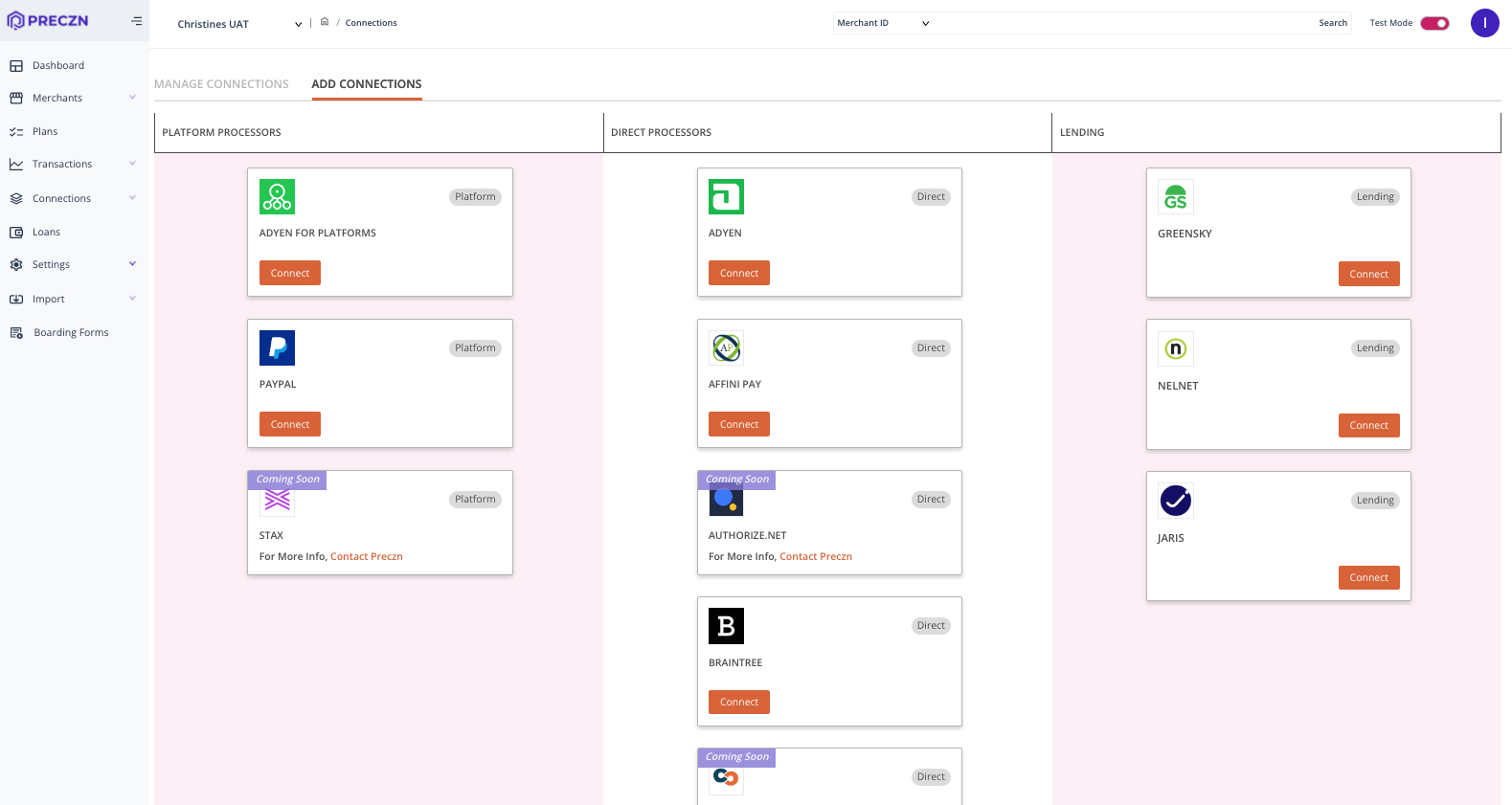Image resolution: width=1512 pixels, height=805 pixels.
Task: Click the Stax logo
Action: click(x=277, y=500)
